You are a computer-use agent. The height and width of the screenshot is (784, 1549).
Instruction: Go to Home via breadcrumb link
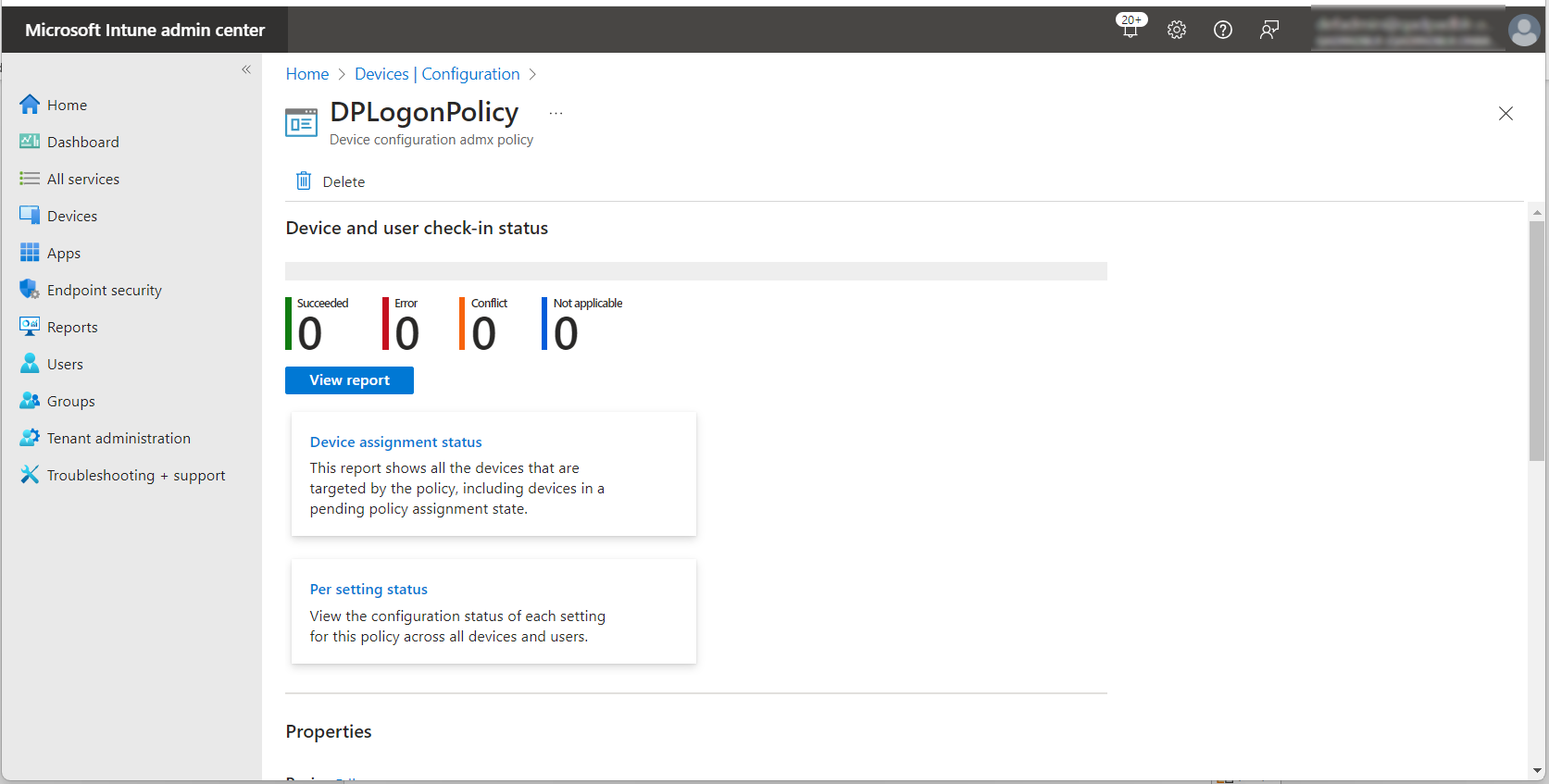tap(306, 74)
